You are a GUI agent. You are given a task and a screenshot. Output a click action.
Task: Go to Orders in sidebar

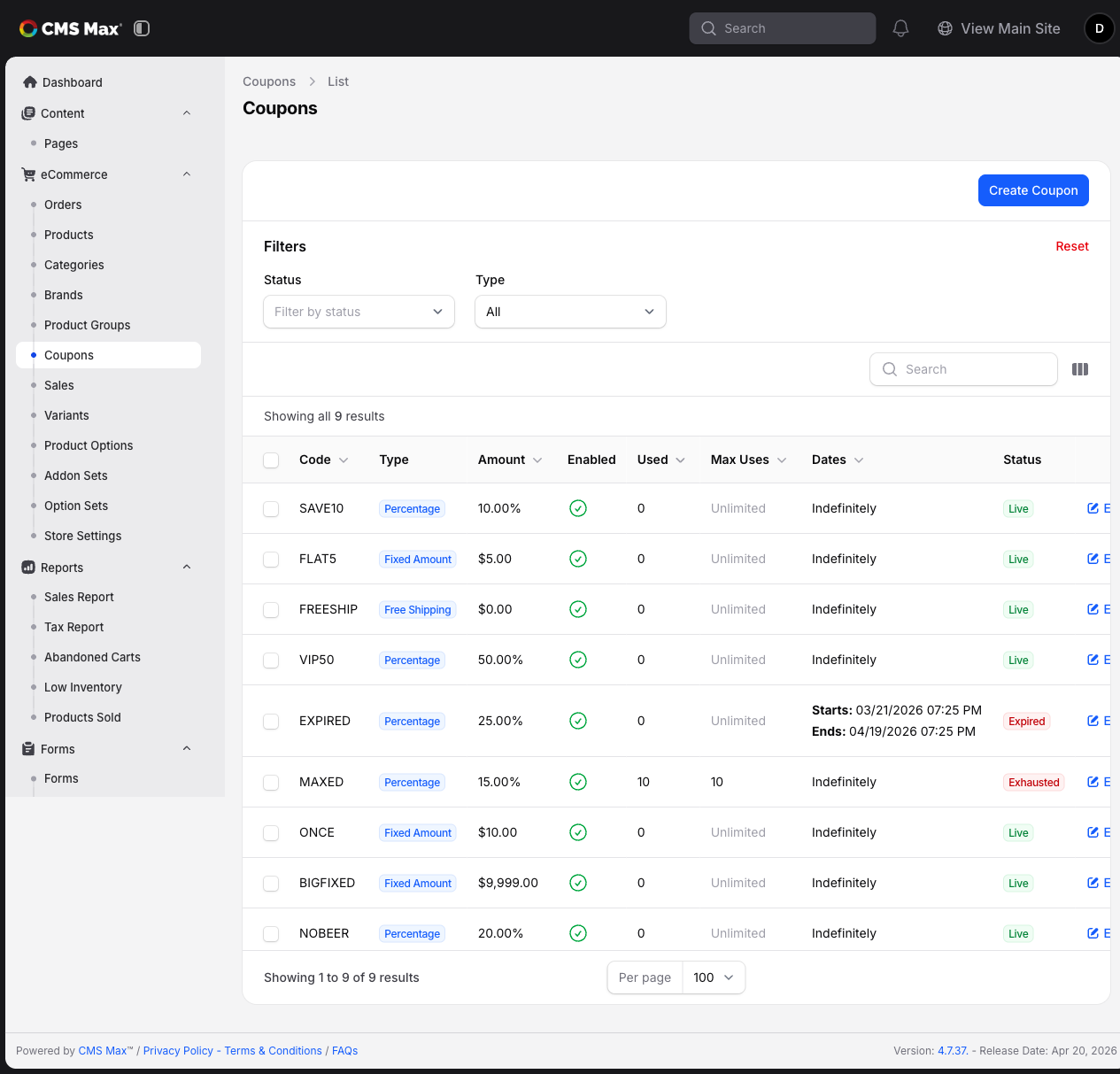click(x=63, y=205)
